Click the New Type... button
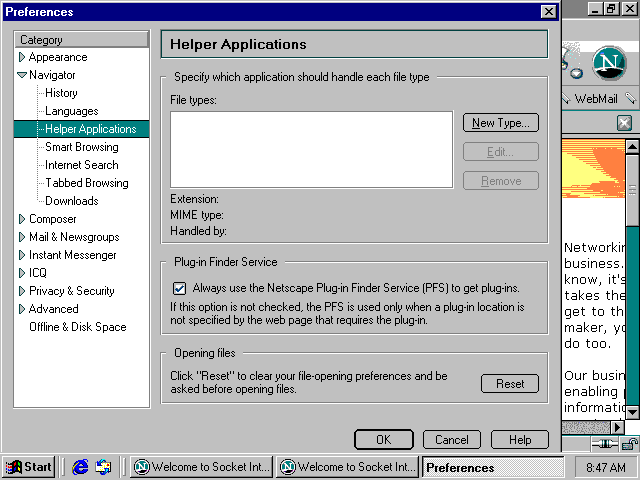This screenshot has width=640, height=480. point(501,123)
